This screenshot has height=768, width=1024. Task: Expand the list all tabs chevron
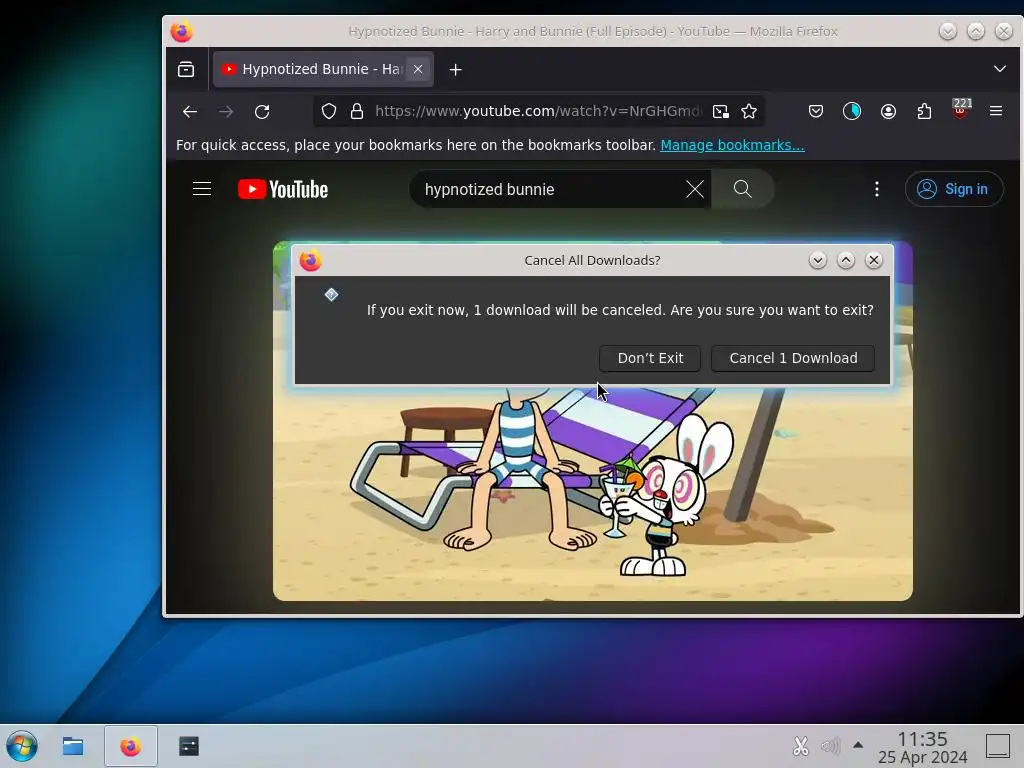(999, 69)
